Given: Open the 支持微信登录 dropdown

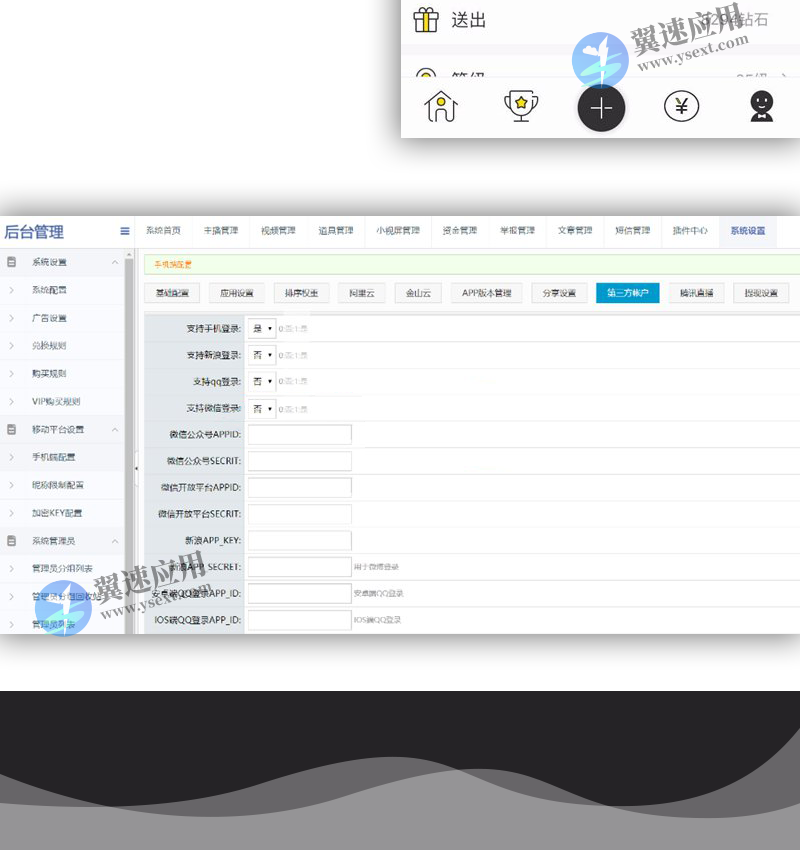Looking at the screenshot, I should tap(262, 409).
